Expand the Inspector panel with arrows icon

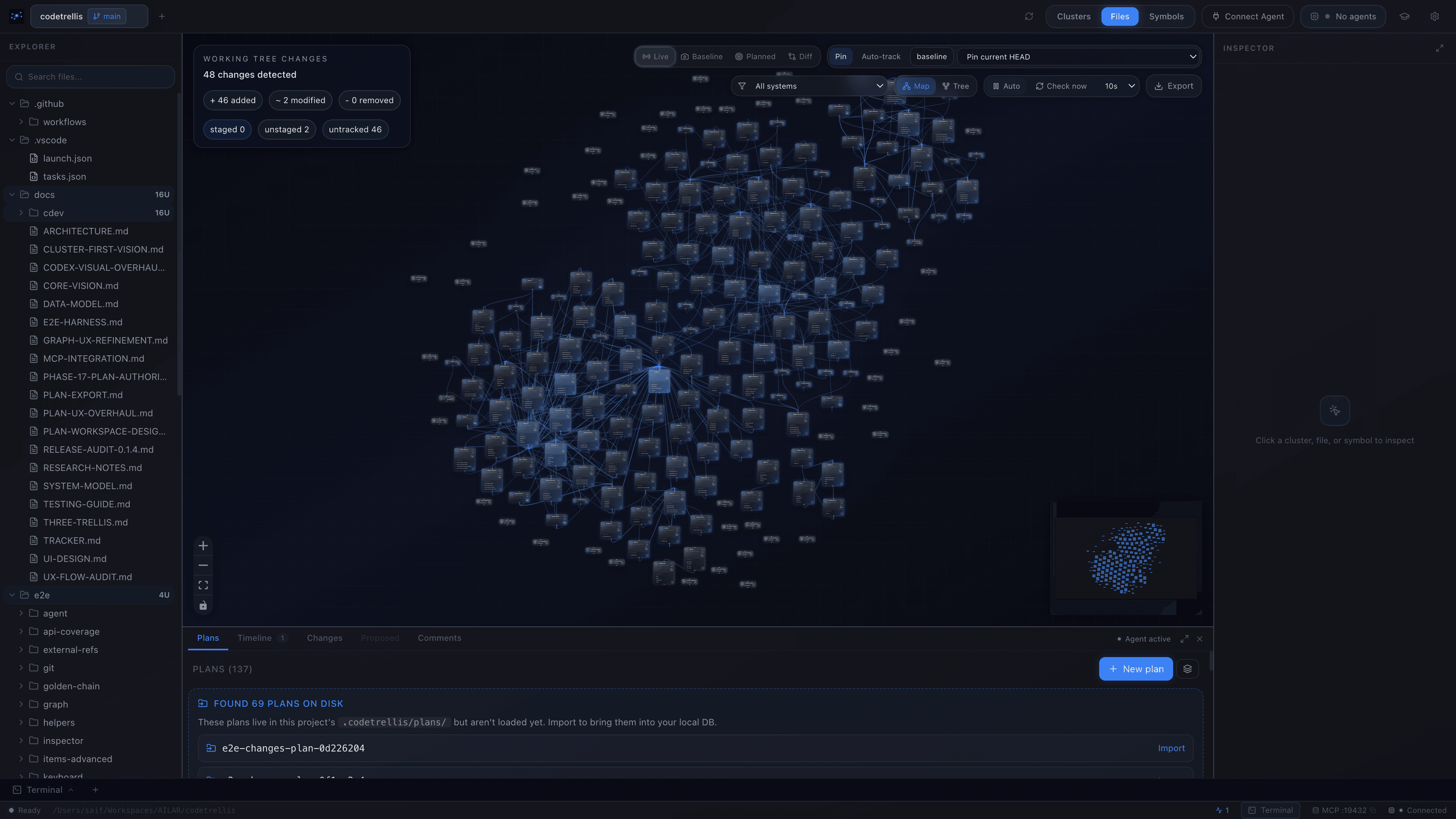(x=1440, y=48)
